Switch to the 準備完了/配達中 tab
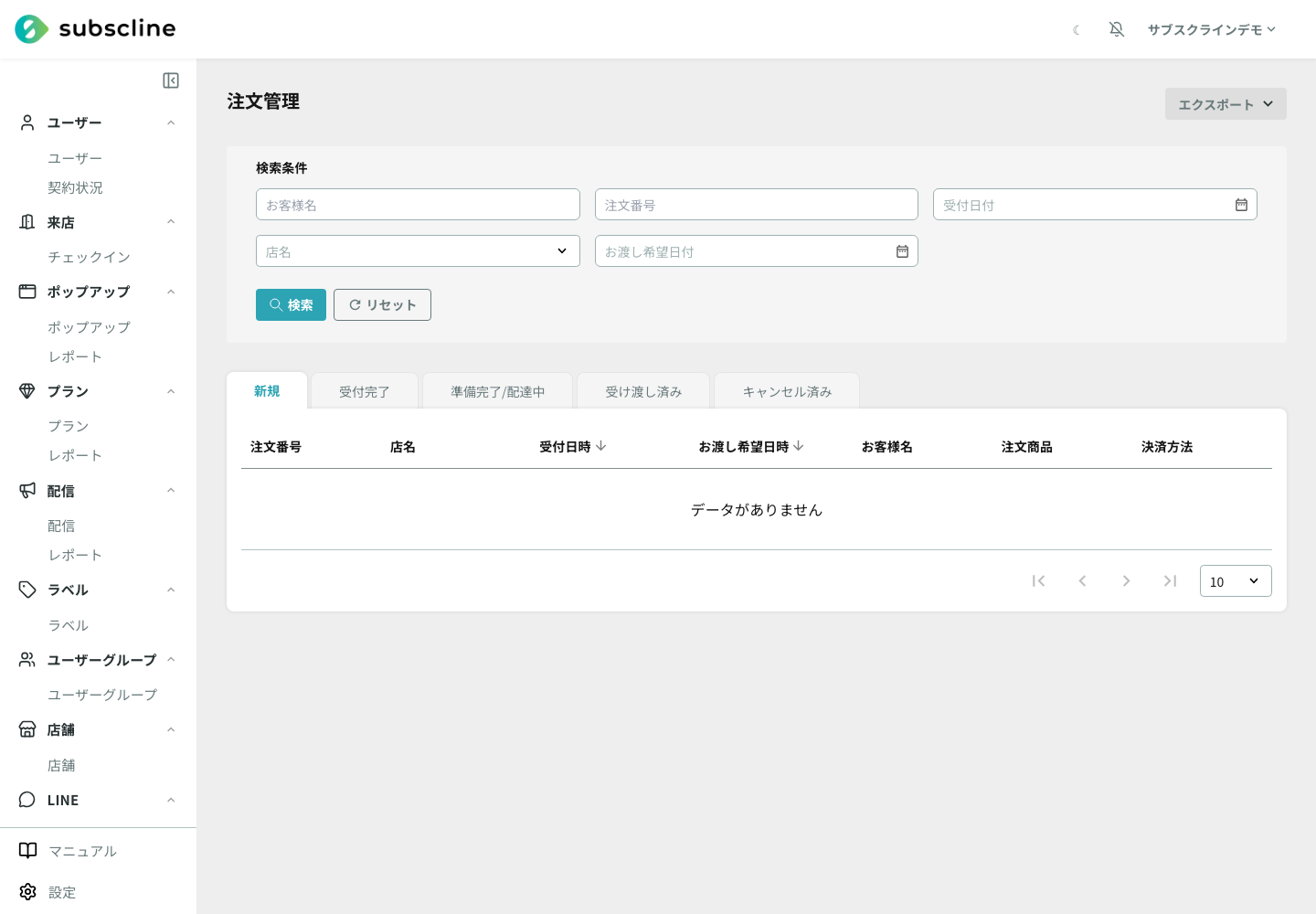This screenshot has height=914, width=1316. [497, 391]
